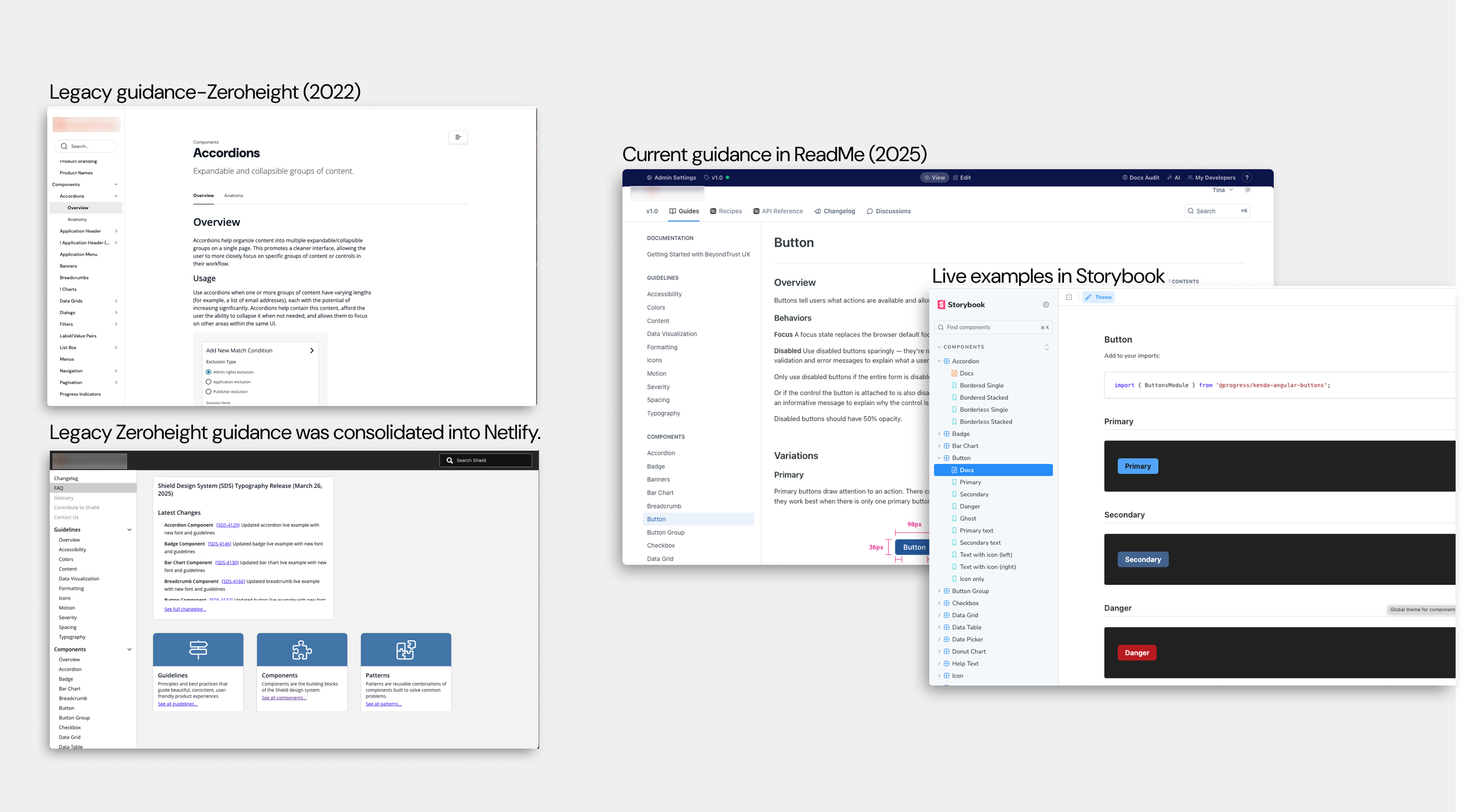Select the Guides tab

coord(684,211)
